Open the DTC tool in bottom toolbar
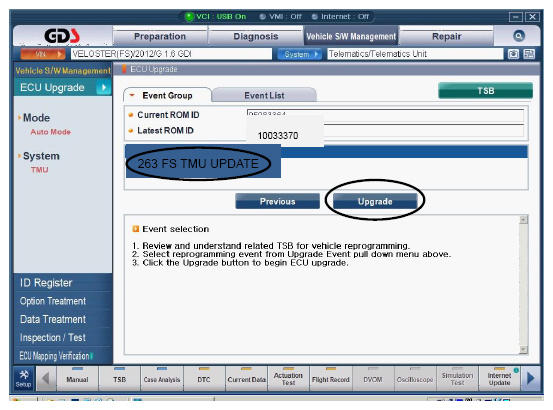The width and height of the screenshot is (553, 410). click(x=204, y=379)
